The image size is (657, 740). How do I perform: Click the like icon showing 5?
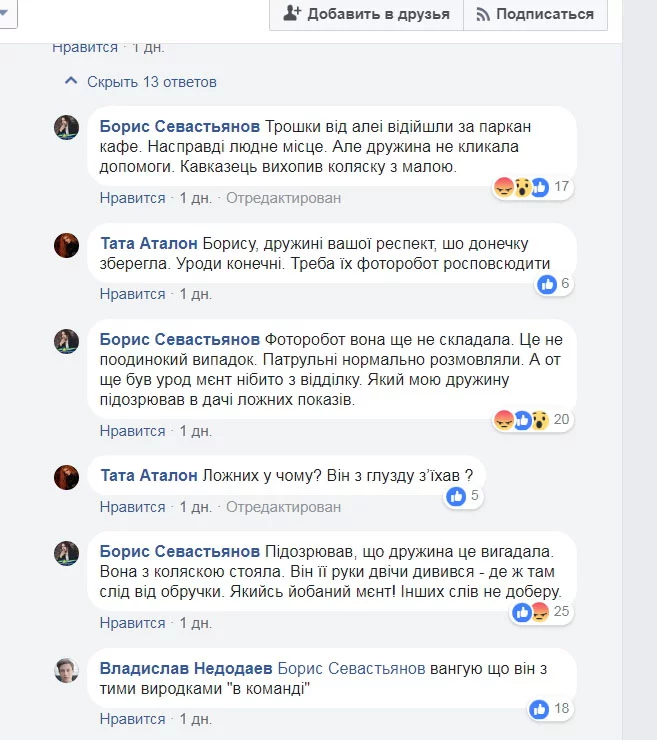tap(457, 496)
